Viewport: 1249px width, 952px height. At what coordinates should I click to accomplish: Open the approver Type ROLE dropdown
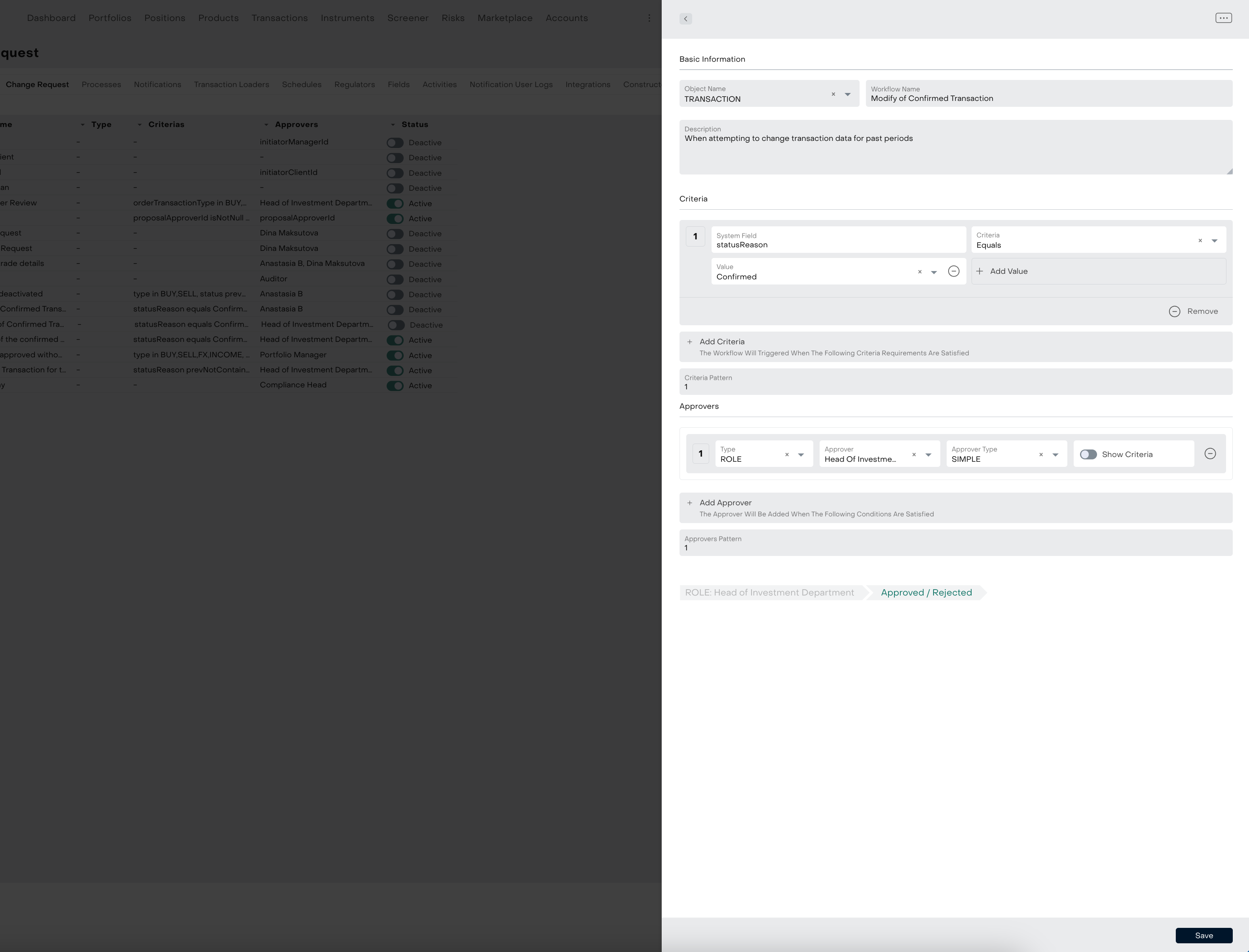click(x=801, y=455)
